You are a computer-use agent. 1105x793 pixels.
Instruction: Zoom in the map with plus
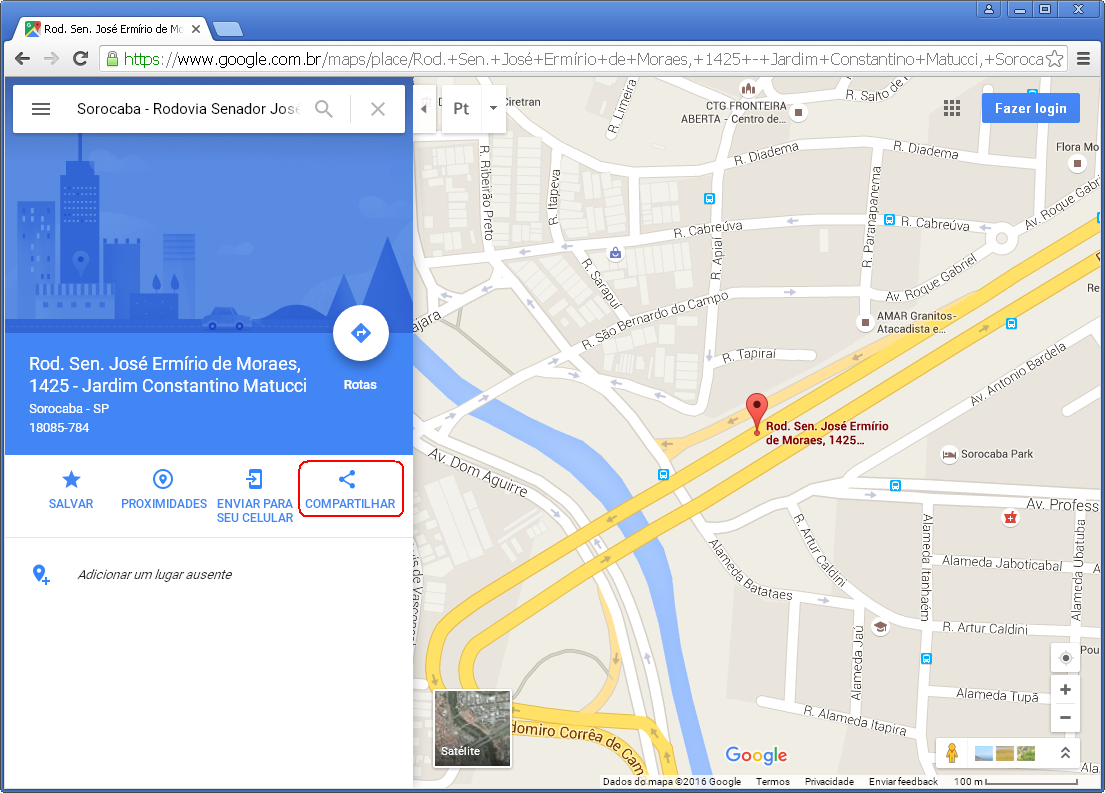1065,690
